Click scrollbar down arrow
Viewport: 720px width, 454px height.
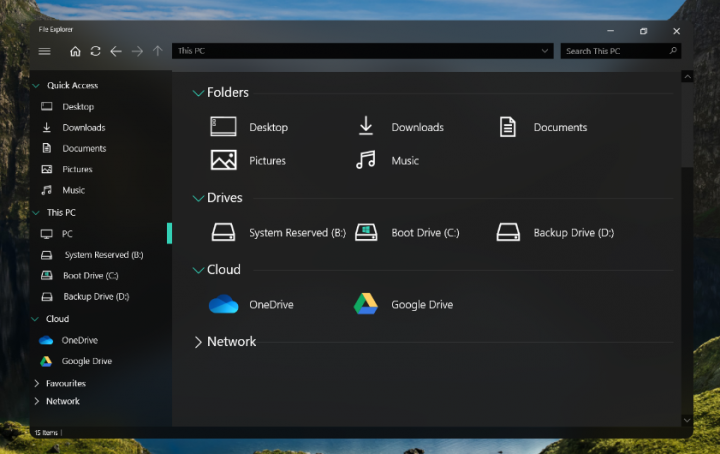click(687, 420)
